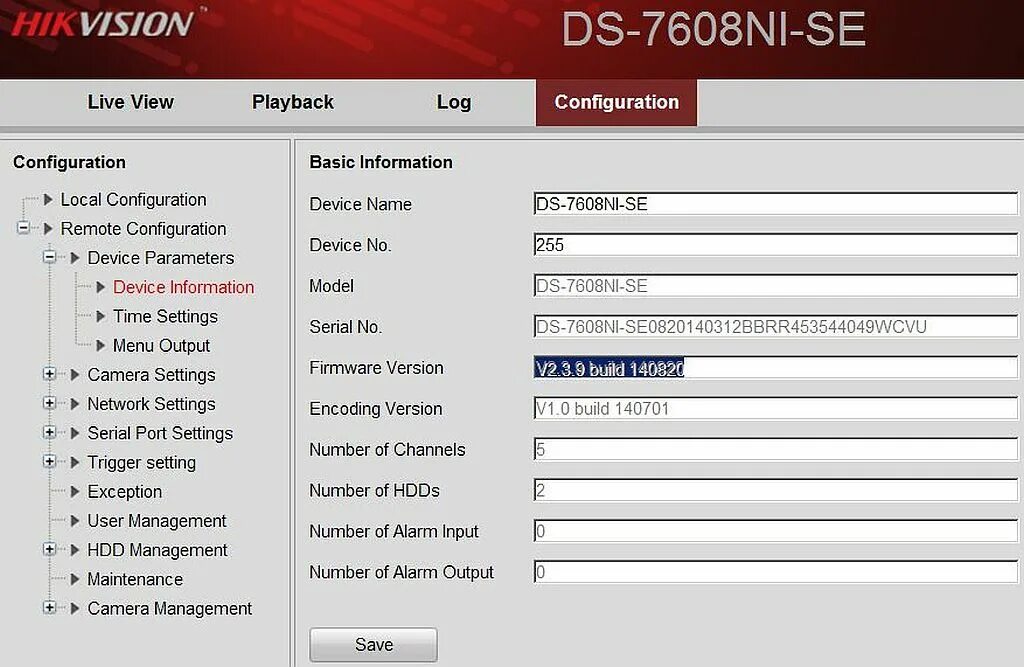Viewport: 1024px width, 667px height.
Task: Select HDD Management tree entry
Action: point(157,550)
